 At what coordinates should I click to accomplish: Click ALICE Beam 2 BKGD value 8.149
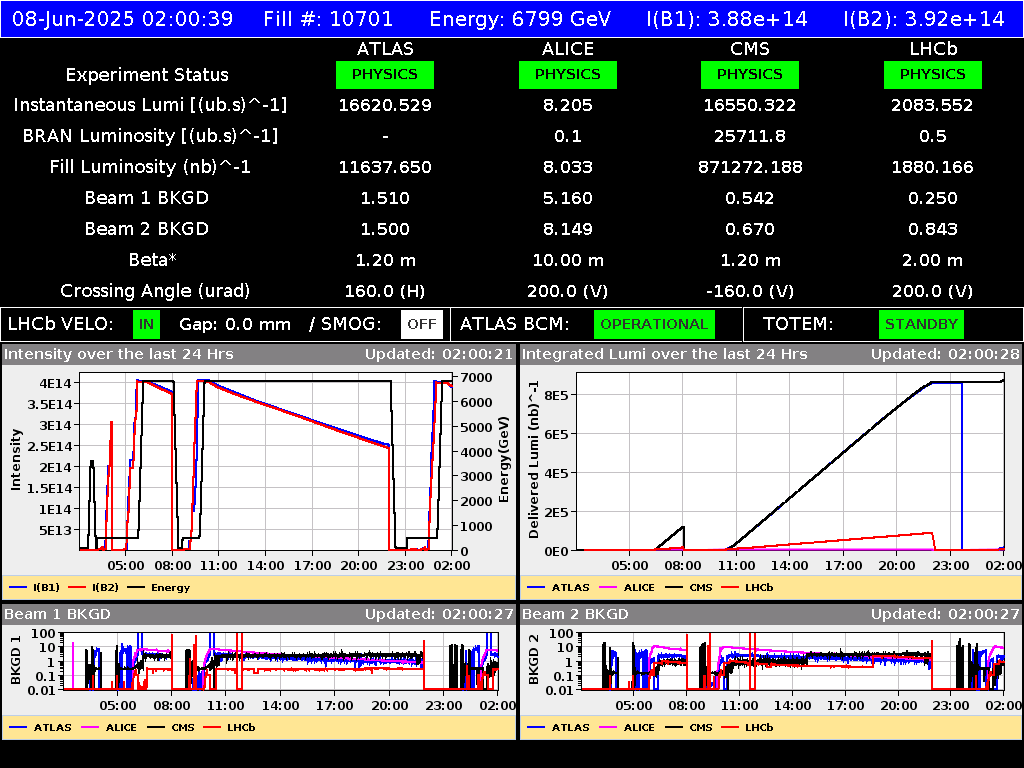pyautogui.click(x=568, y=229)
